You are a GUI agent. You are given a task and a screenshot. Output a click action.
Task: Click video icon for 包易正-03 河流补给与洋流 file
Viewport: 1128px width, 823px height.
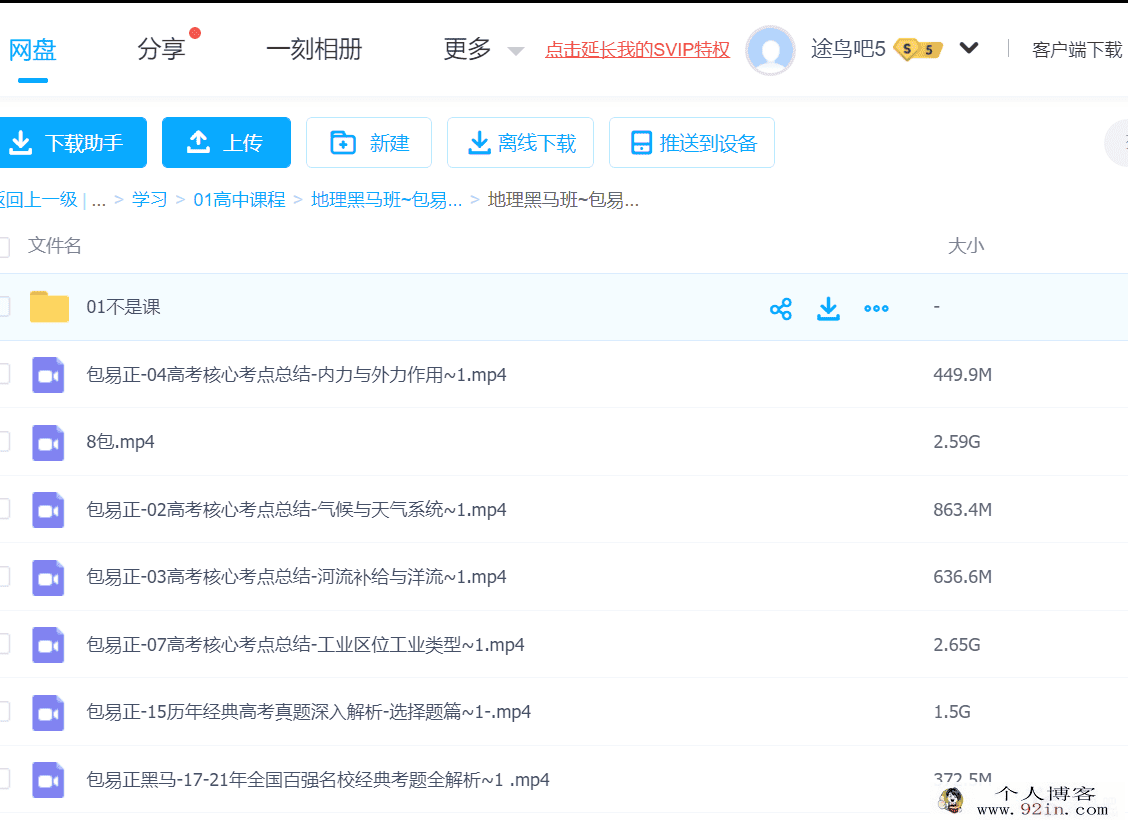(x=48, y=578)
